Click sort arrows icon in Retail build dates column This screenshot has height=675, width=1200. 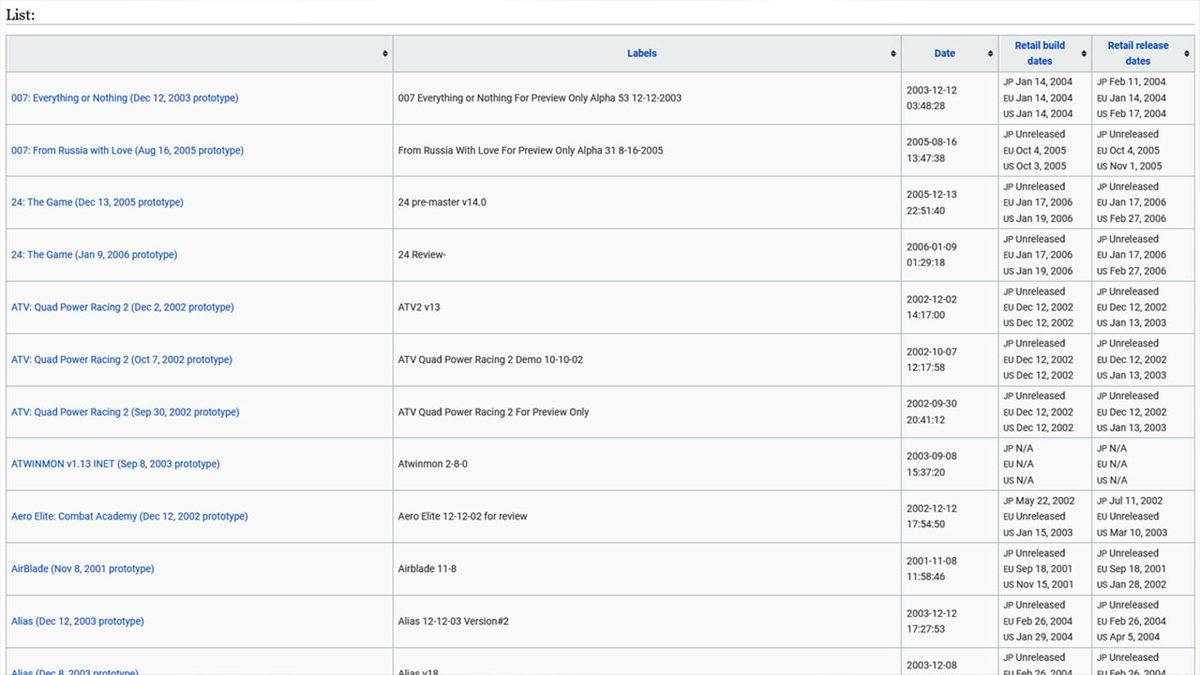(1083, 54)
